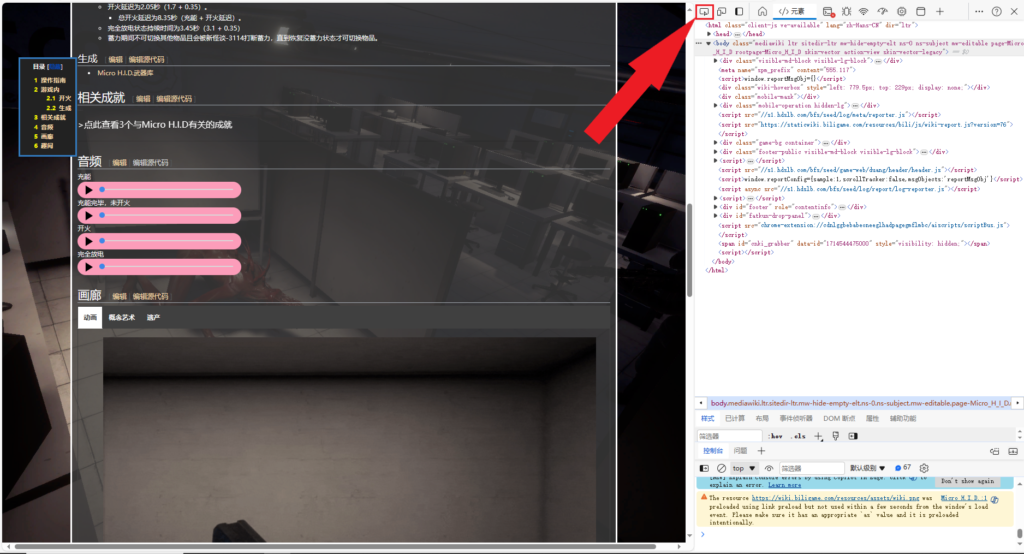Select the 遗产 gallery tab
Screen dimensions: 1024x554
click(153, 318)
